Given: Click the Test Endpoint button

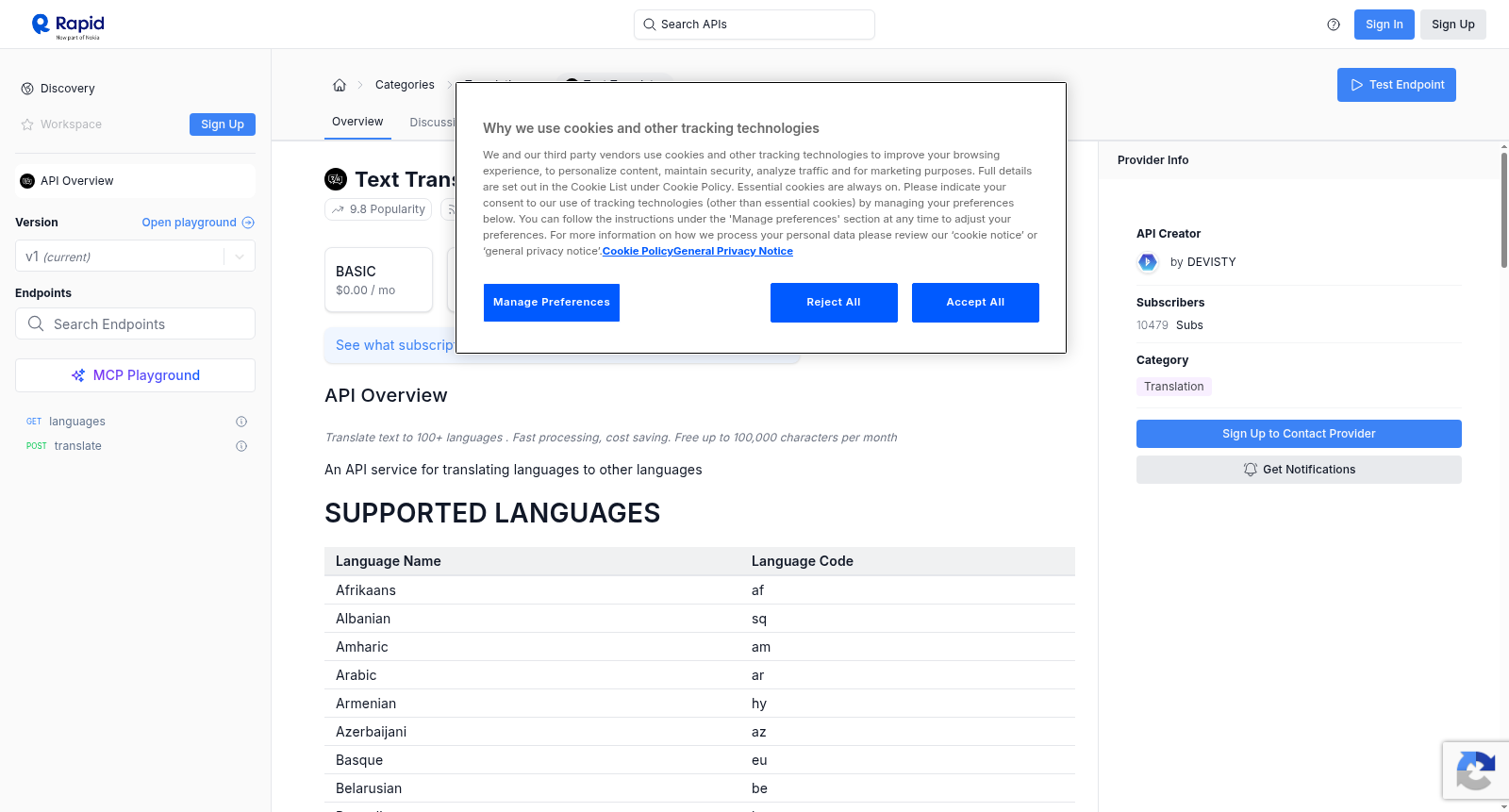Looking at the screenshot, I should tap(1397, 85).
